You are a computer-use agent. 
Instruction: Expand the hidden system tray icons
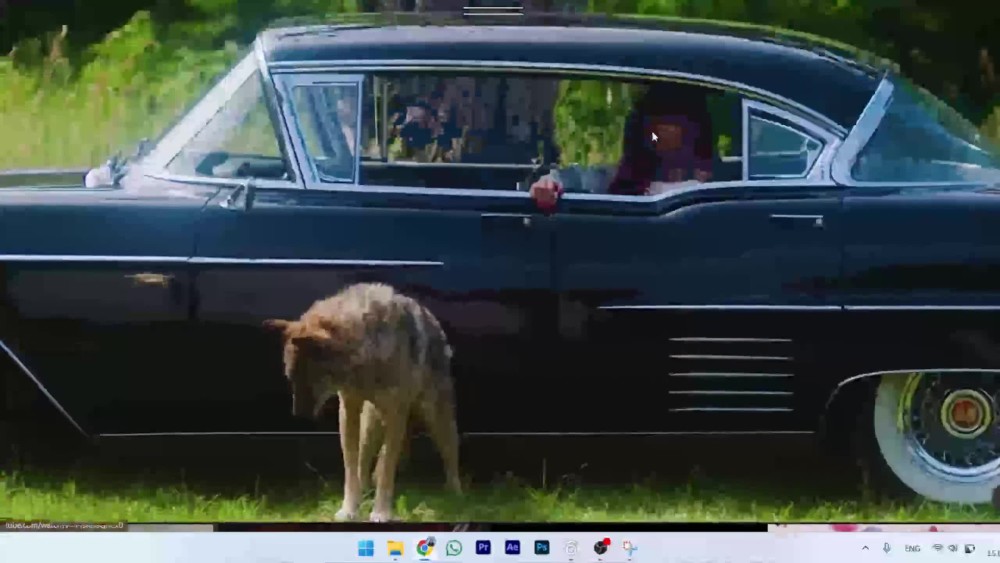click(865, 548)
